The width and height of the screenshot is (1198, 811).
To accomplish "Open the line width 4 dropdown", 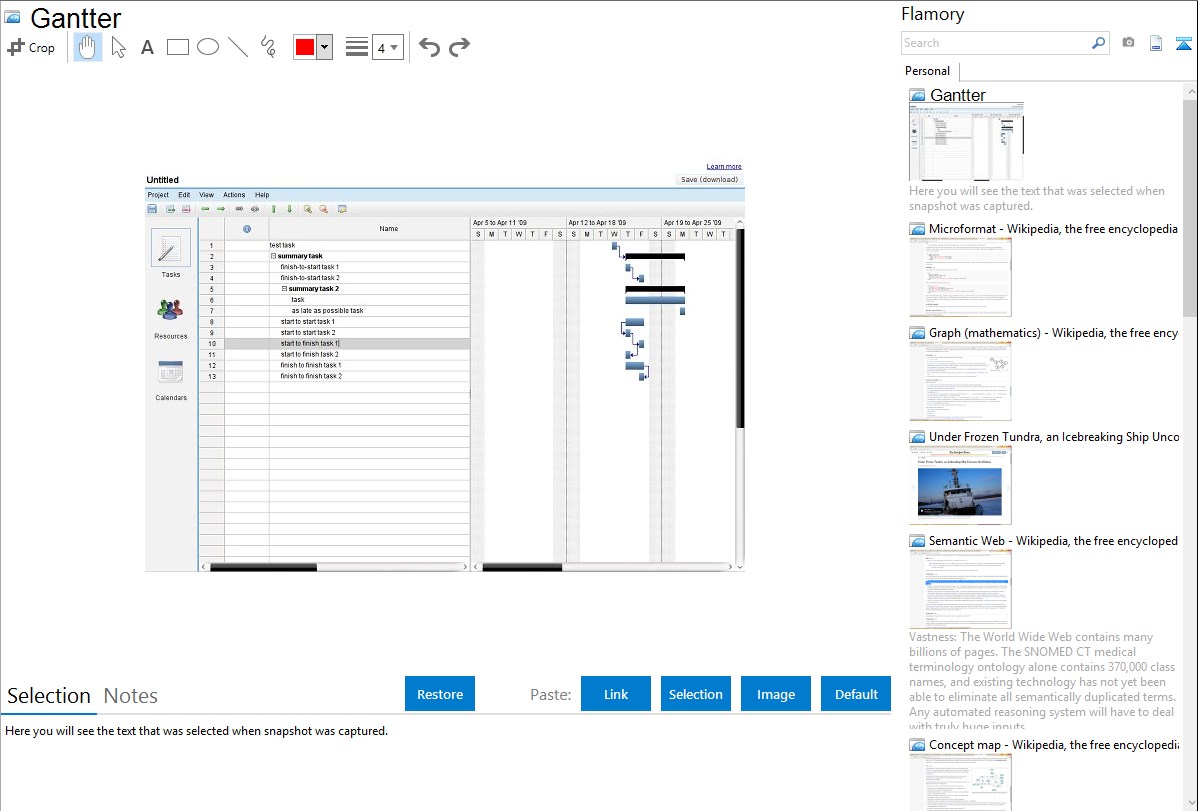I will [x=388, y=47].
